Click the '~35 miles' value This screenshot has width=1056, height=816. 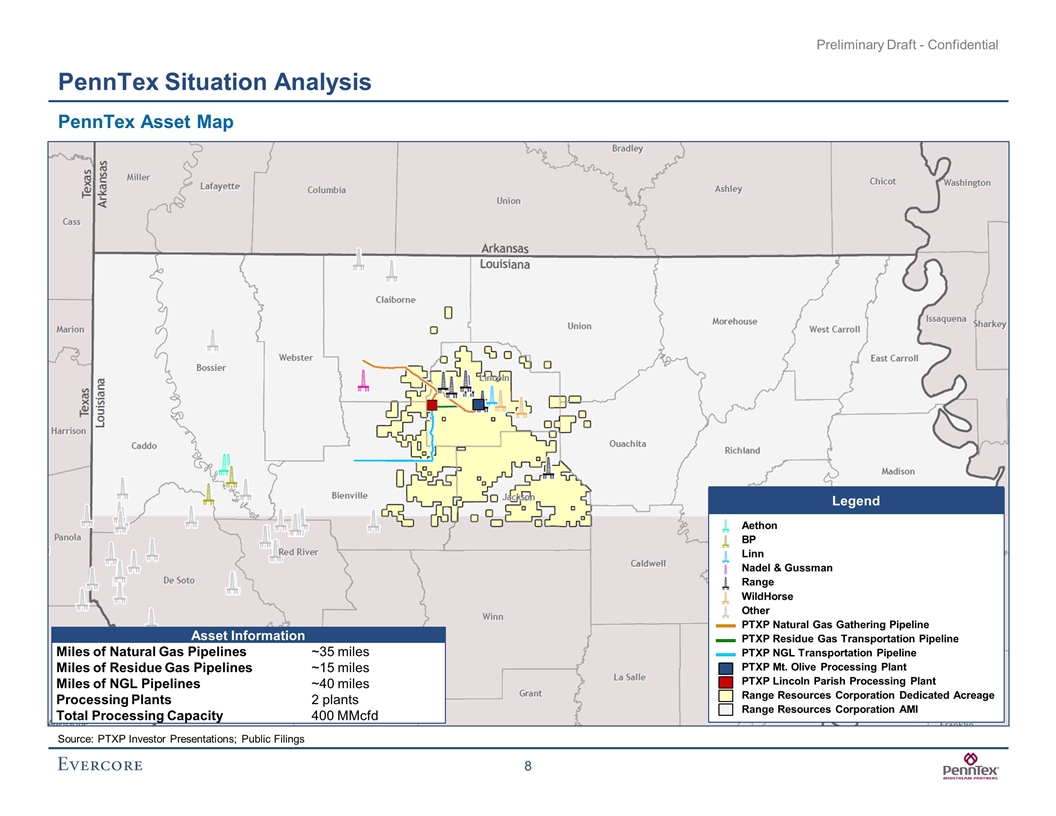pos(340,652)
